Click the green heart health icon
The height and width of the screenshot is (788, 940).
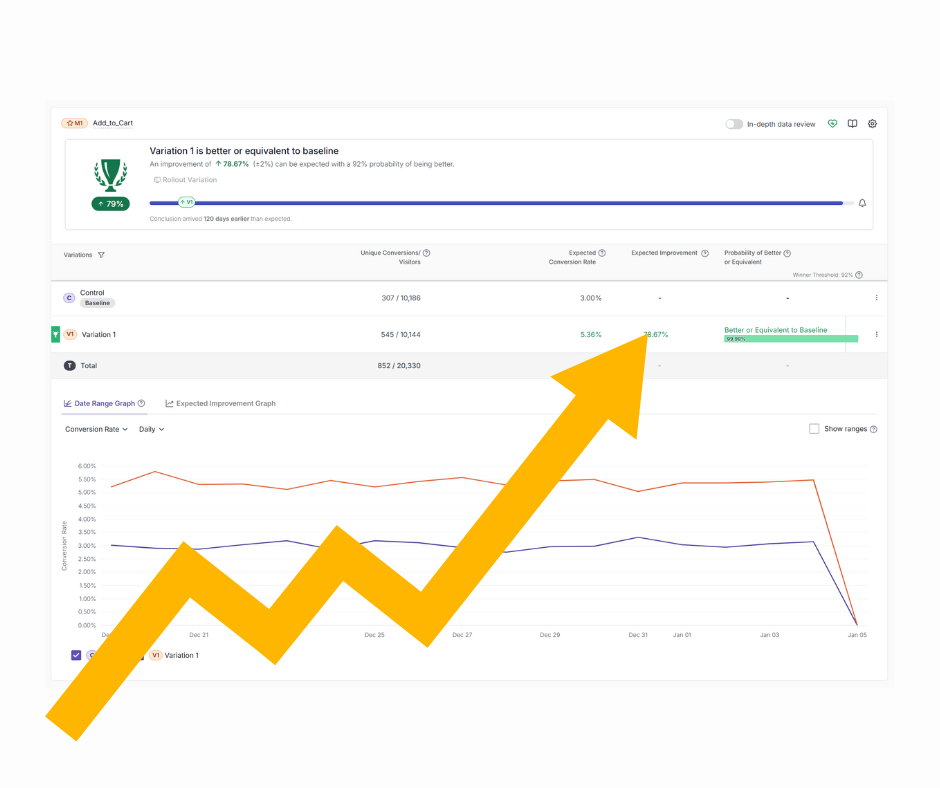pyautogui.click(x=832, y=124)
